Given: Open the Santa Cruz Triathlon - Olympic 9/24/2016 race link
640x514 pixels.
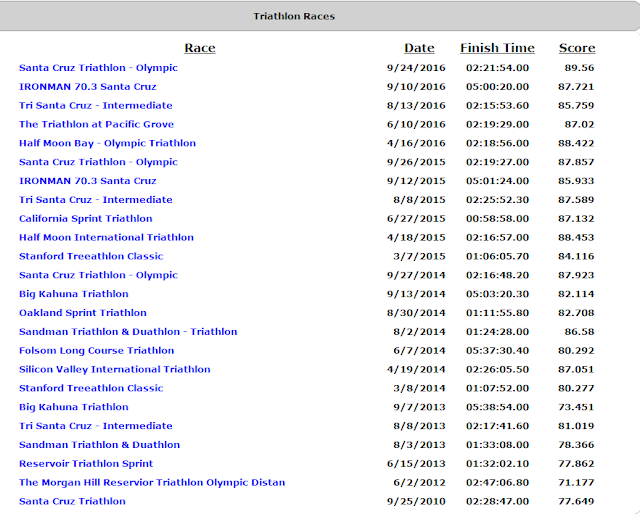Looking at the screenshot, I should pos(98,68).
